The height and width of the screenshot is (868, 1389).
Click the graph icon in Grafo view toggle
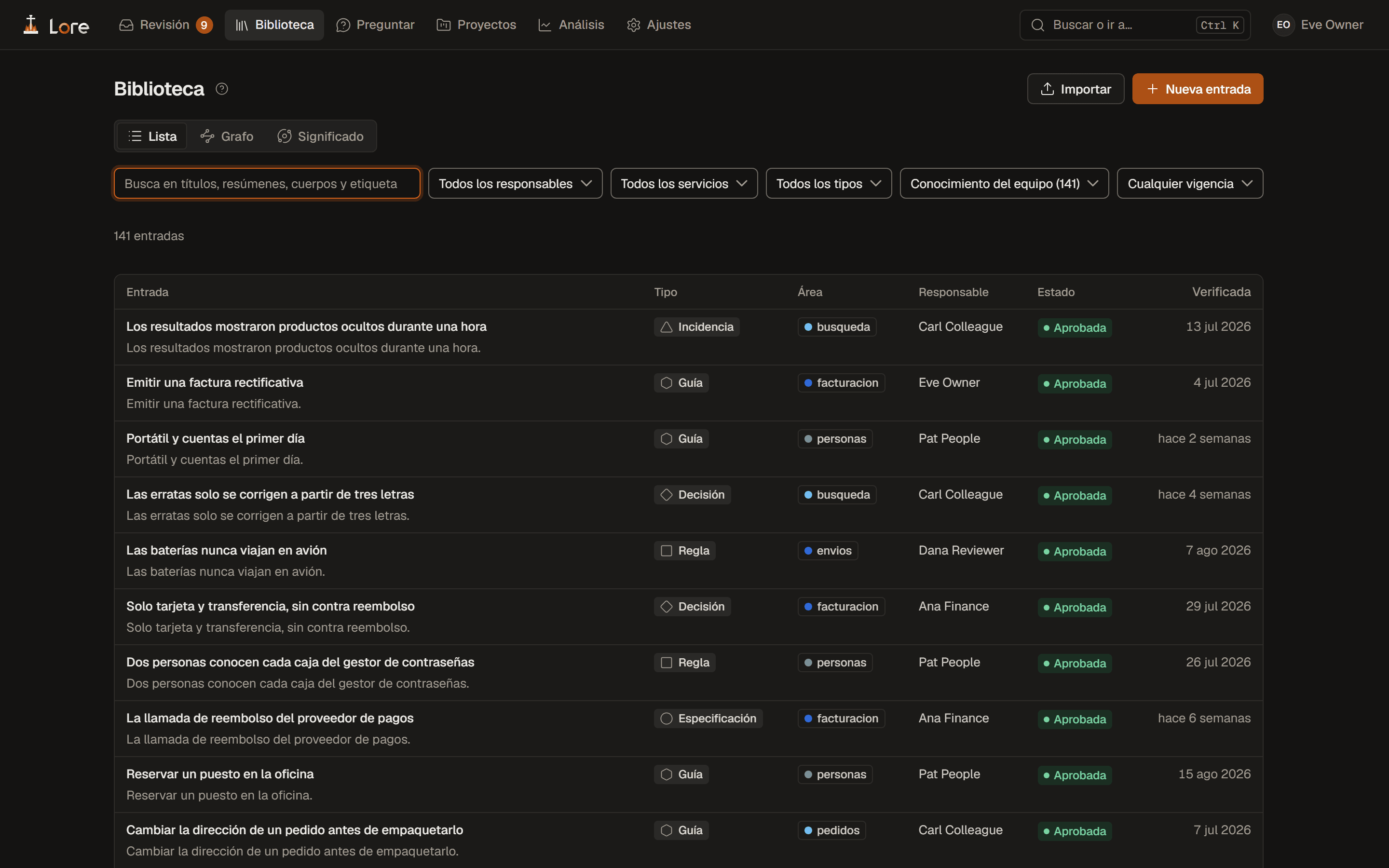point(207,136)
